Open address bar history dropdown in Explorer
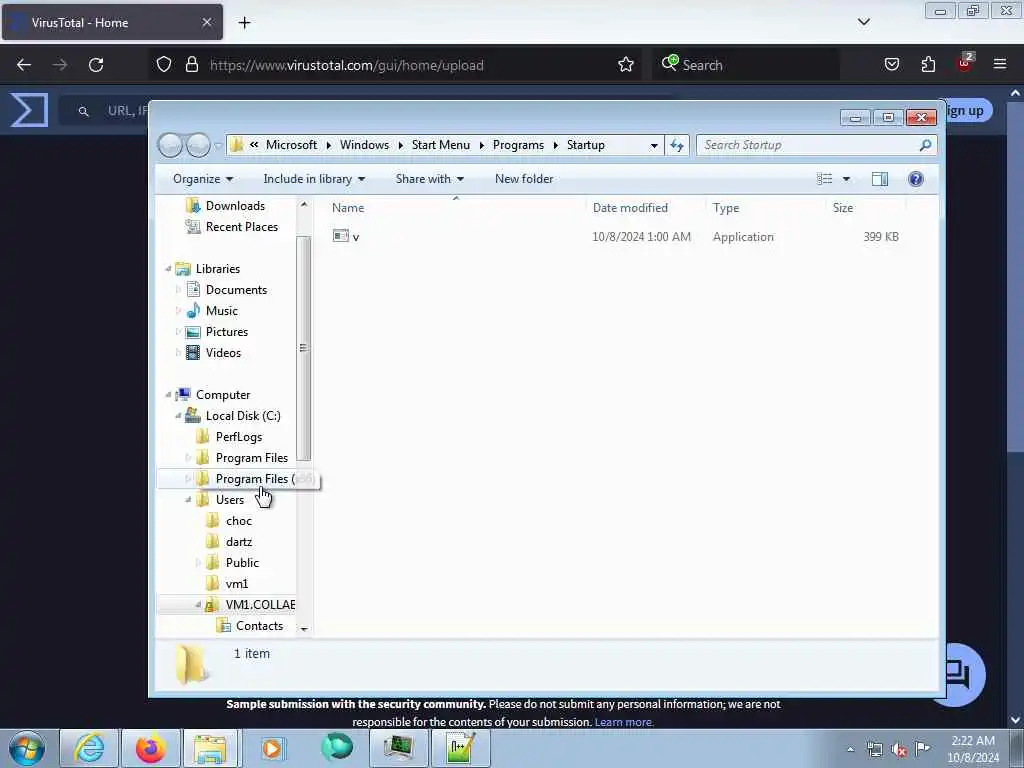This screenshot has width=1024, height=768. [654, 146]
